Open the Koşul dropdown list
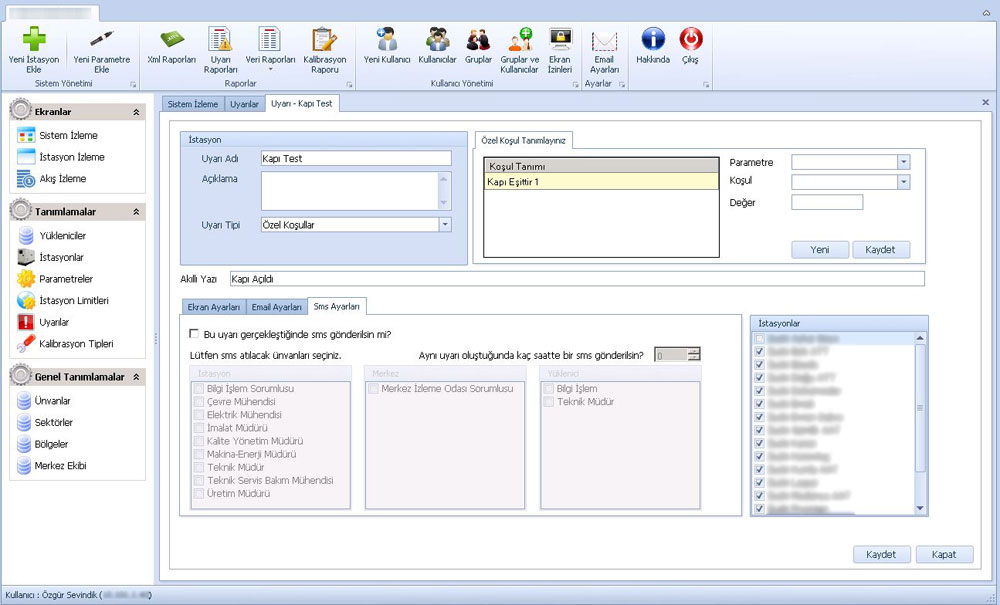 (903, 182)
